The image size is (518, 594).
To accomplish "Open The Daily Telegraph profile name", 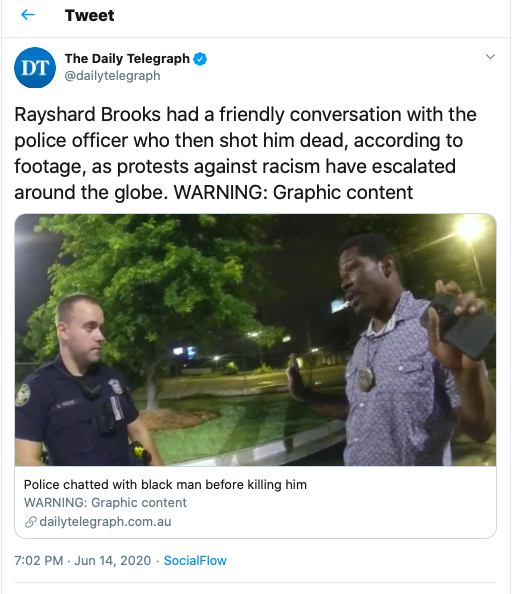I will pos(127,59).
